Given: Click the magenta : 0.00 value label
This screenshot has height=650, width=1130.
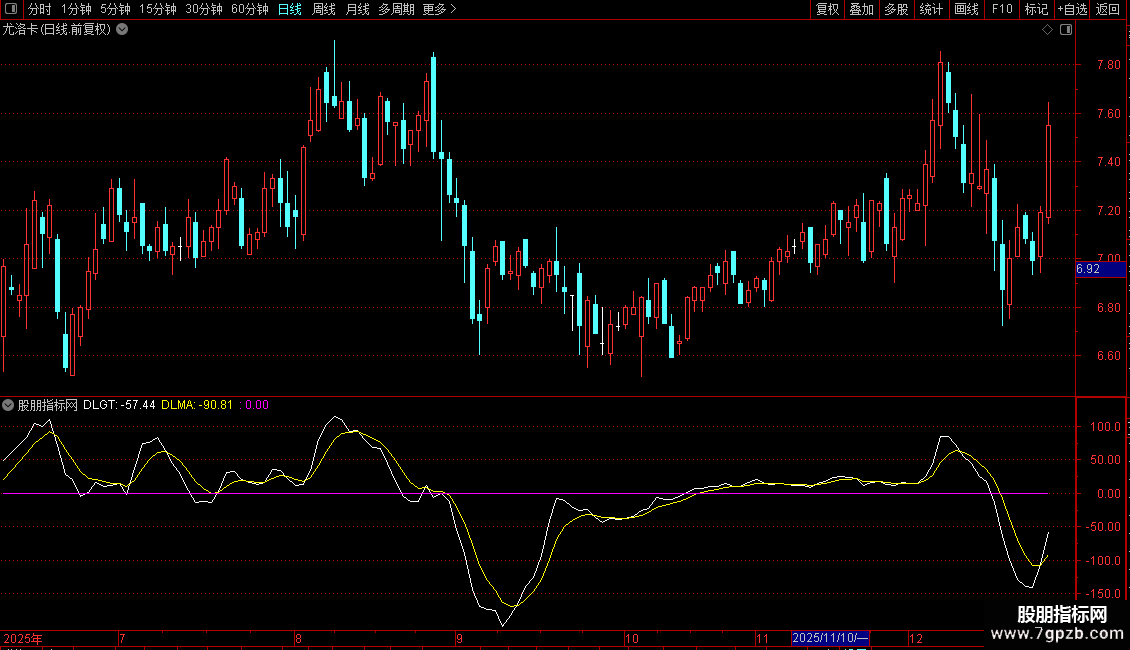Looking at the screenshot, I should [x=254, y=405].
